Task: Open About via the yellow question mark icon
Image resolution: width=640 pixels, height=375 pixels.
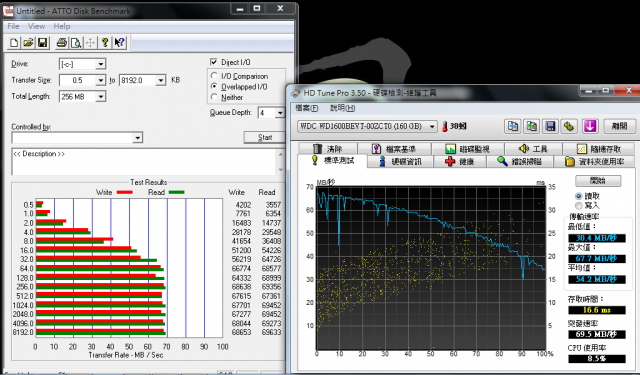Action: 105,42
